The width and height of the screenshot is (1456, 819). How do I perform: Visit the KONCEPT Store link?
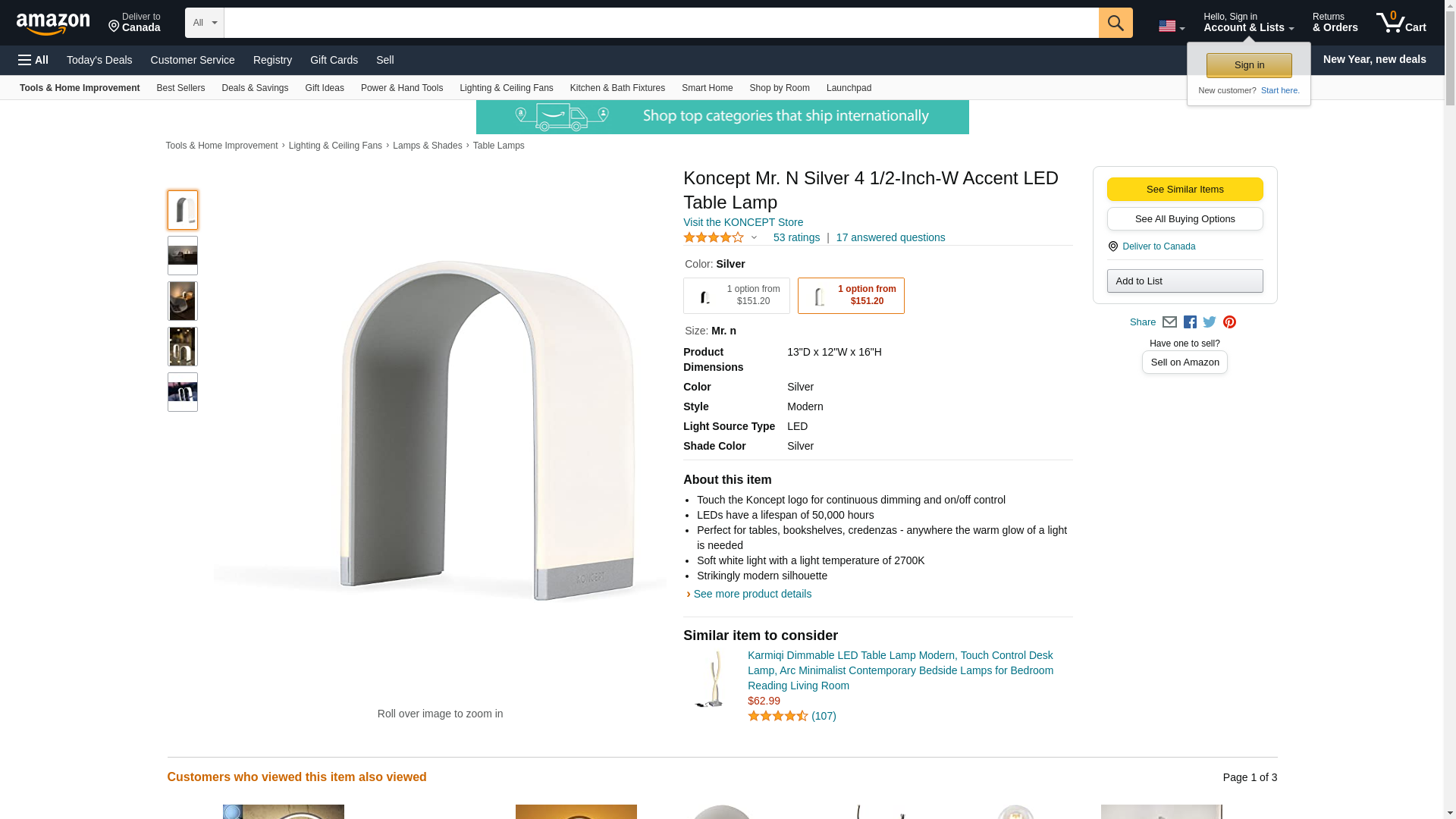(x=742, y=222)
